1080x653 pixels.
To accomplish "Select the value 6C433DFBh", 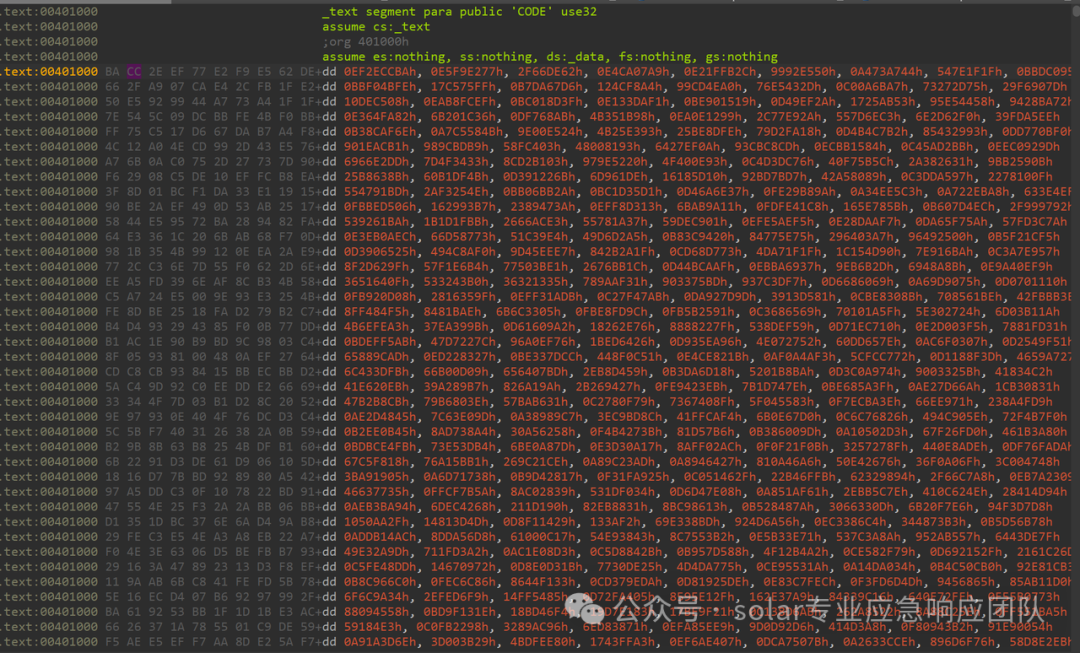I will [x=377, y=373].
